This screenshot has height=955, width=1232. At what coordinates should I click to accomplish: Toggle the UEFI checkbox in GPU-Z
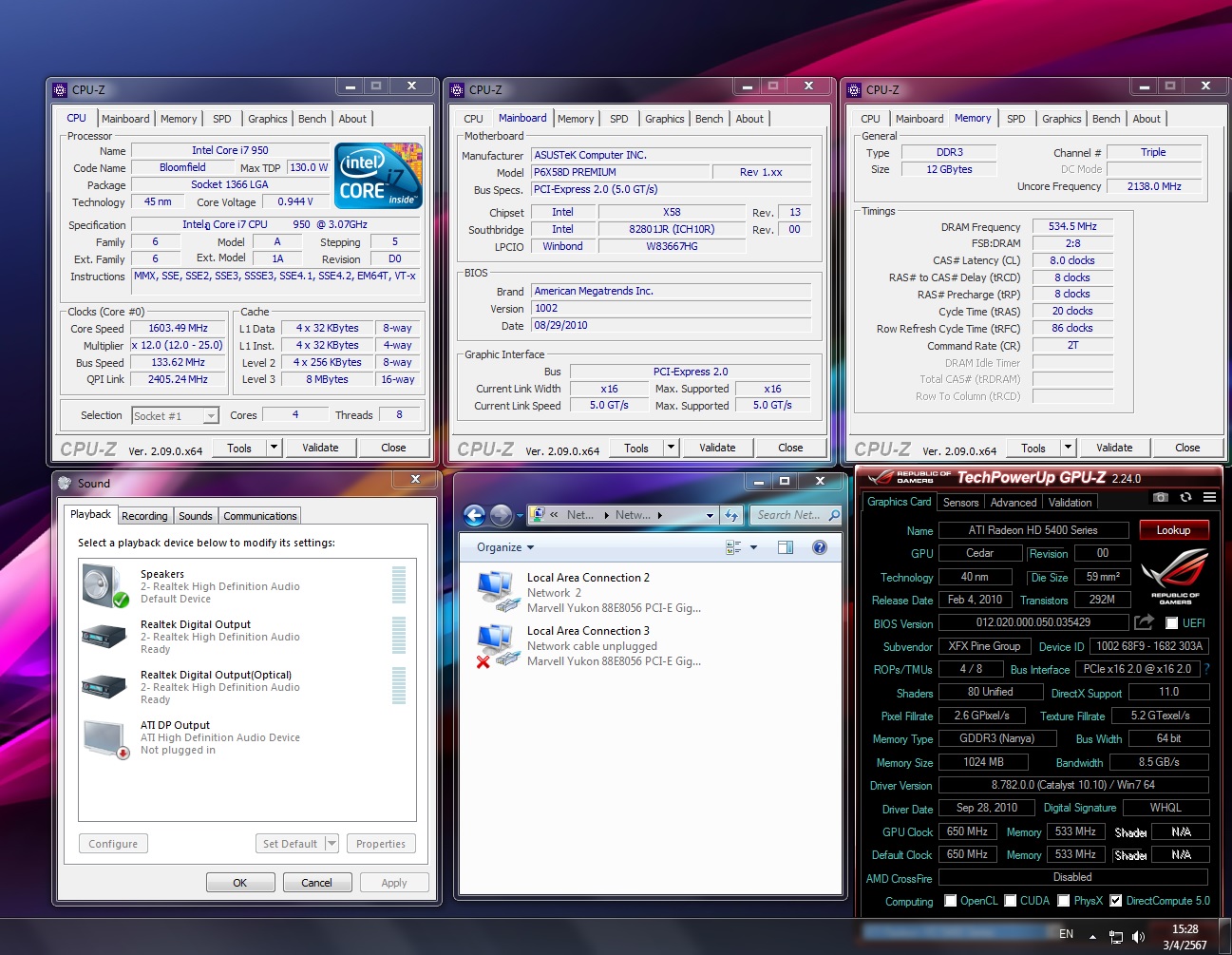[x=1171, y=623]
